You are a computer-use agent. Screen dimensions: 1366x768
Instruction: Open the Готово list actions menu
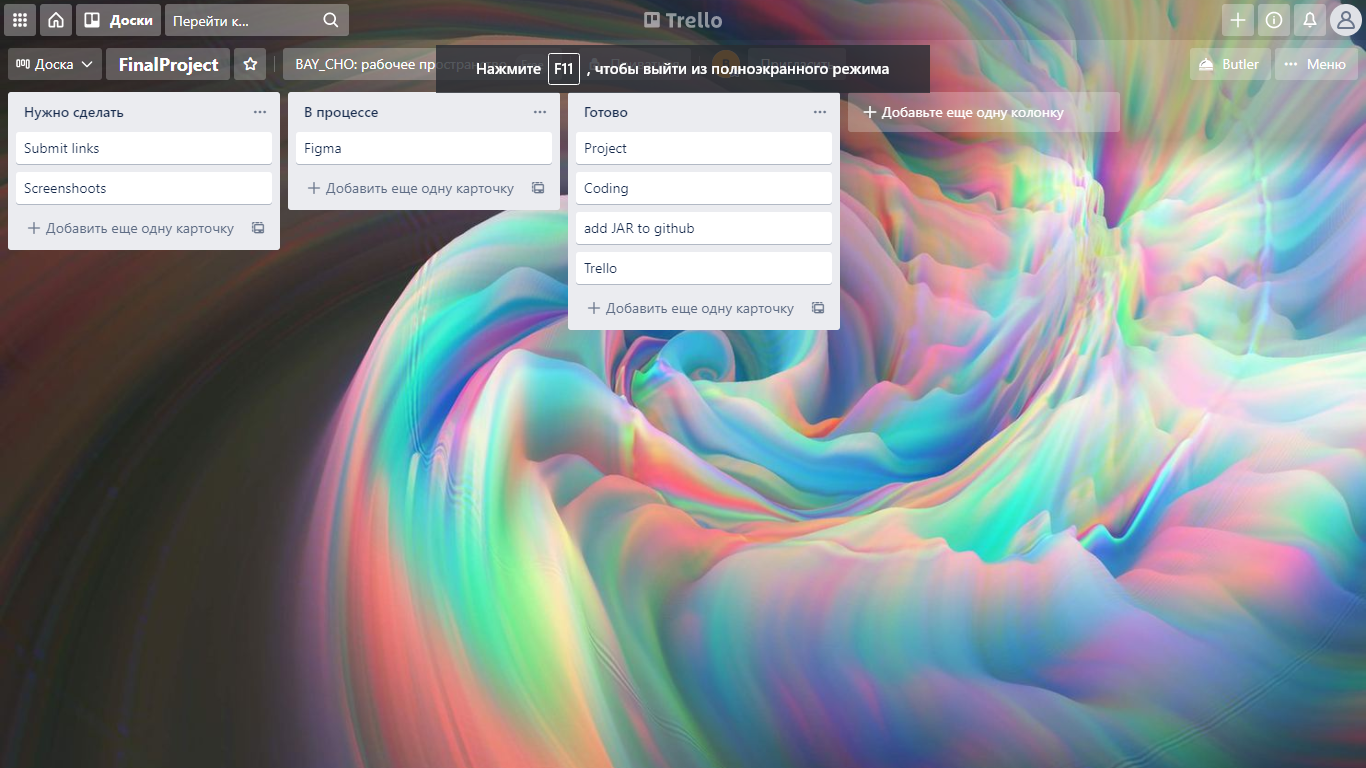[820, 112]
